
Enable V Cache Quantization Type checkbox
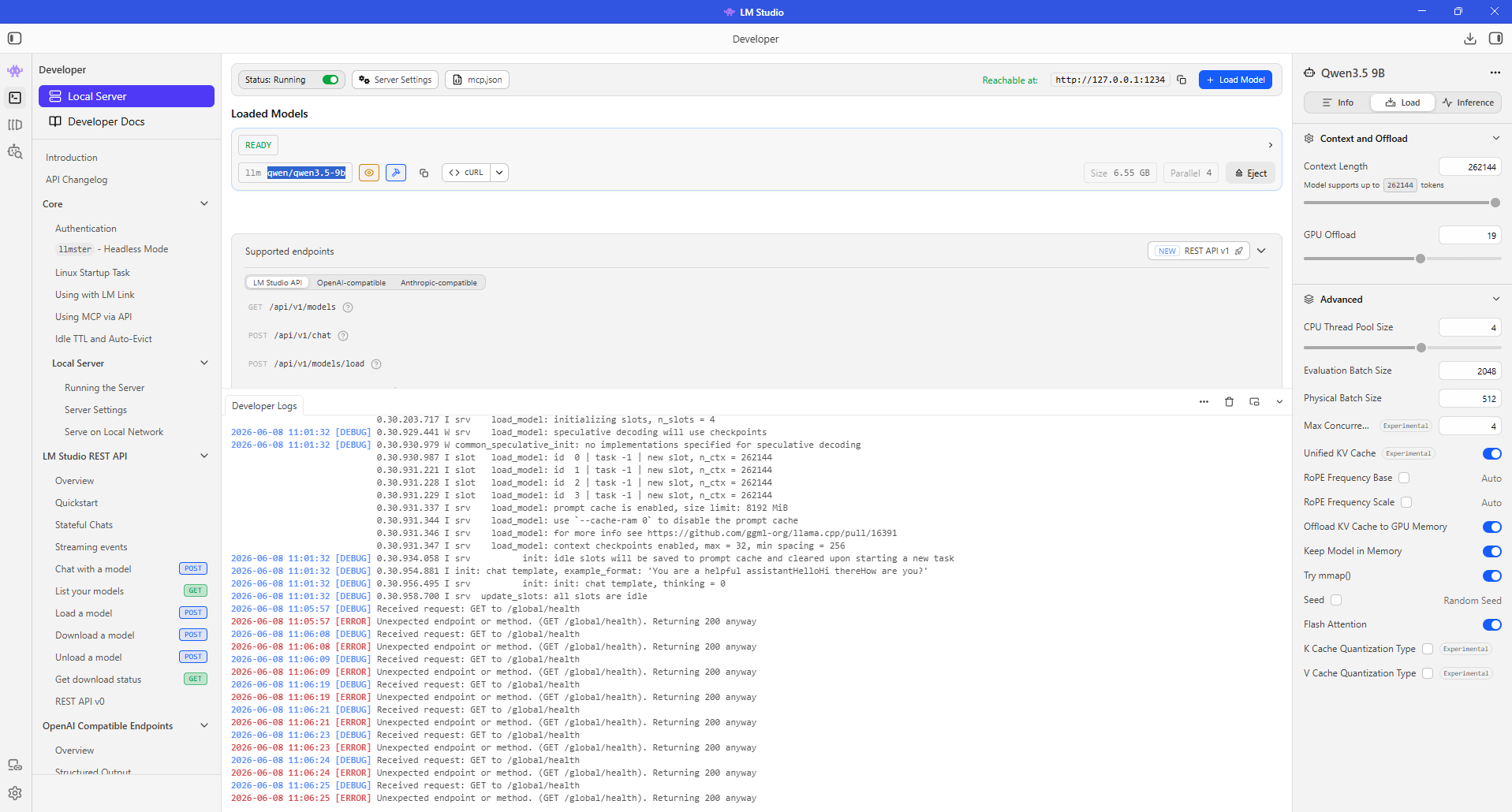[1428, 673]
